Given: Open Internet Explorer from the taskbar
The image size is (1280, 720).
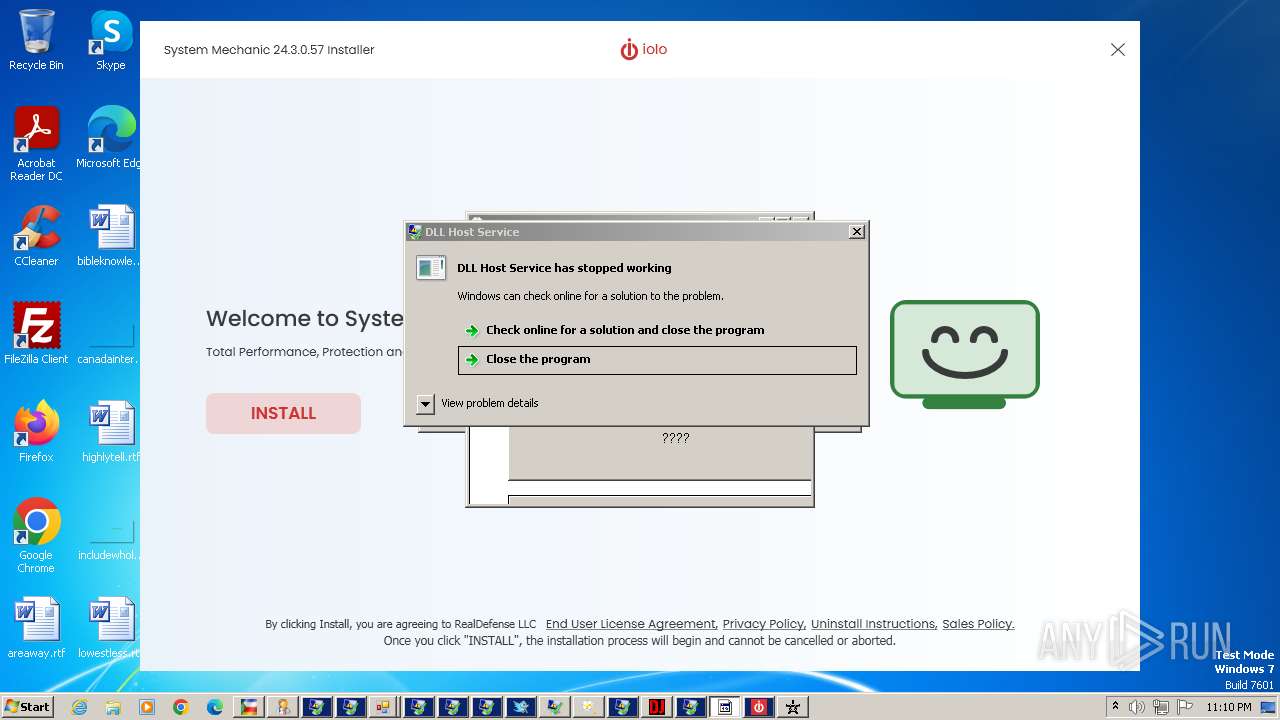Looking at the screenshot, I should point(80,707).
